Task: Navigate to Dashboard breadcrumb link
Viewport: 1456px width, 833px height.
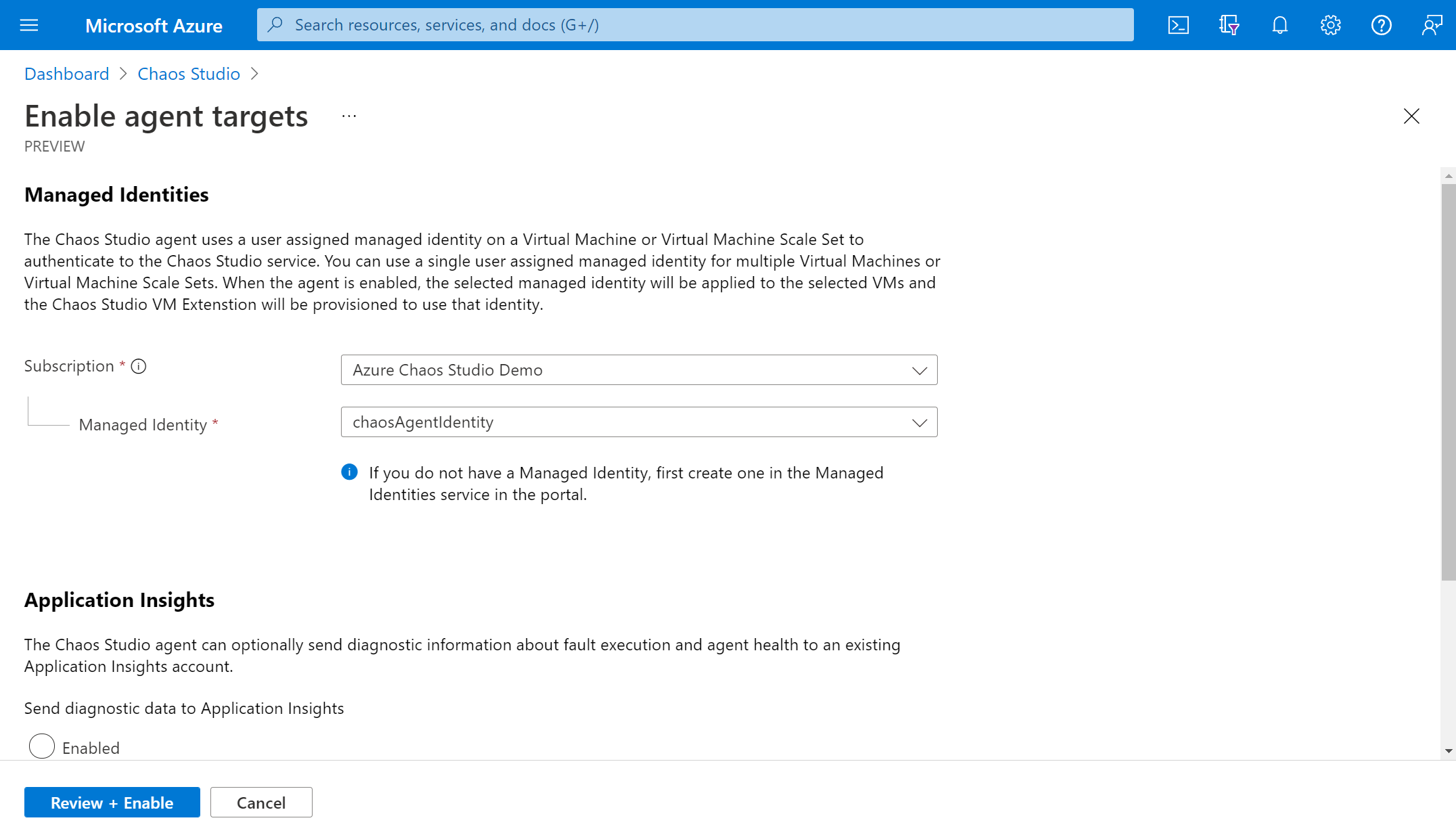Action: [x=67, y=73]
